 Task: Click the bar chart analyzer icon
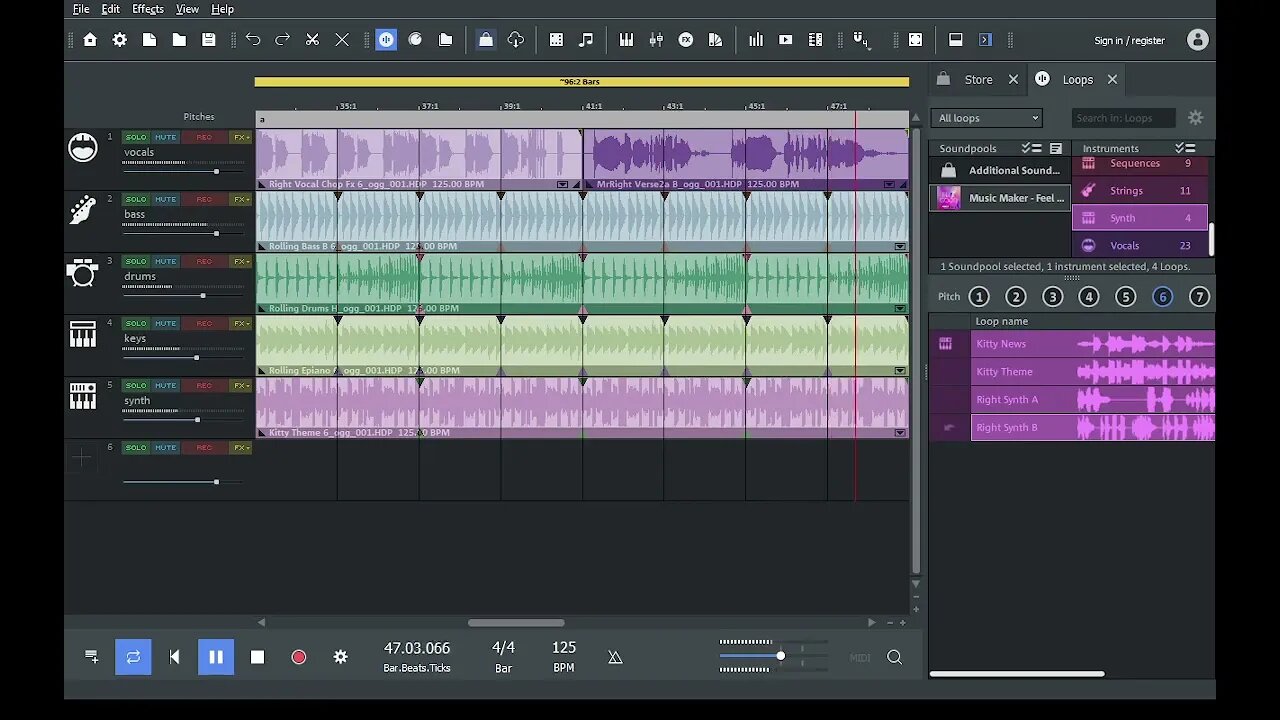click(x=756, y=40)
